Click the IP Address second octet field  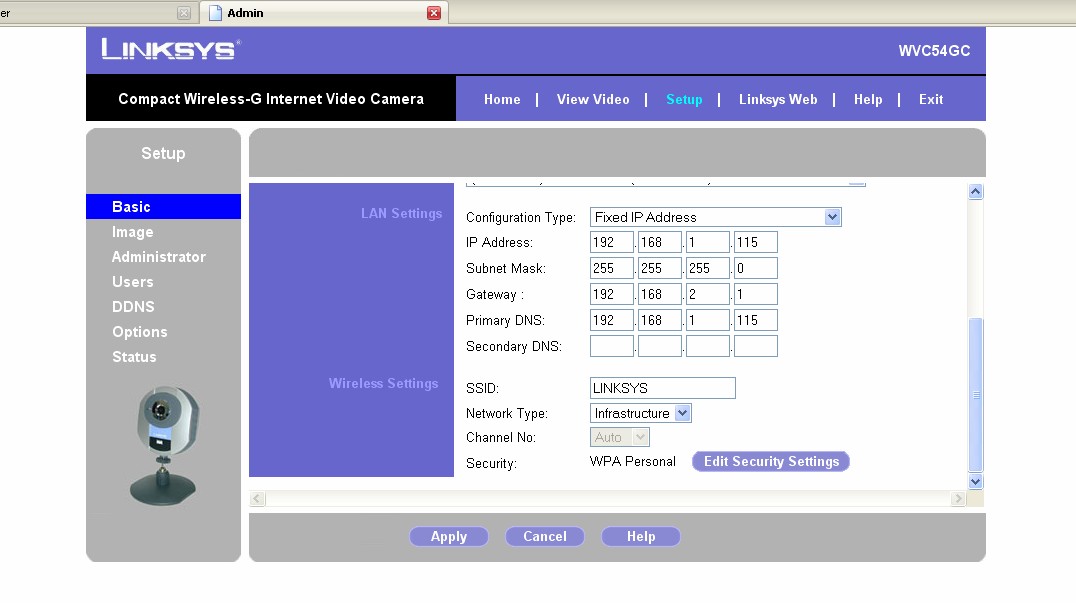[x=659, y=242]
